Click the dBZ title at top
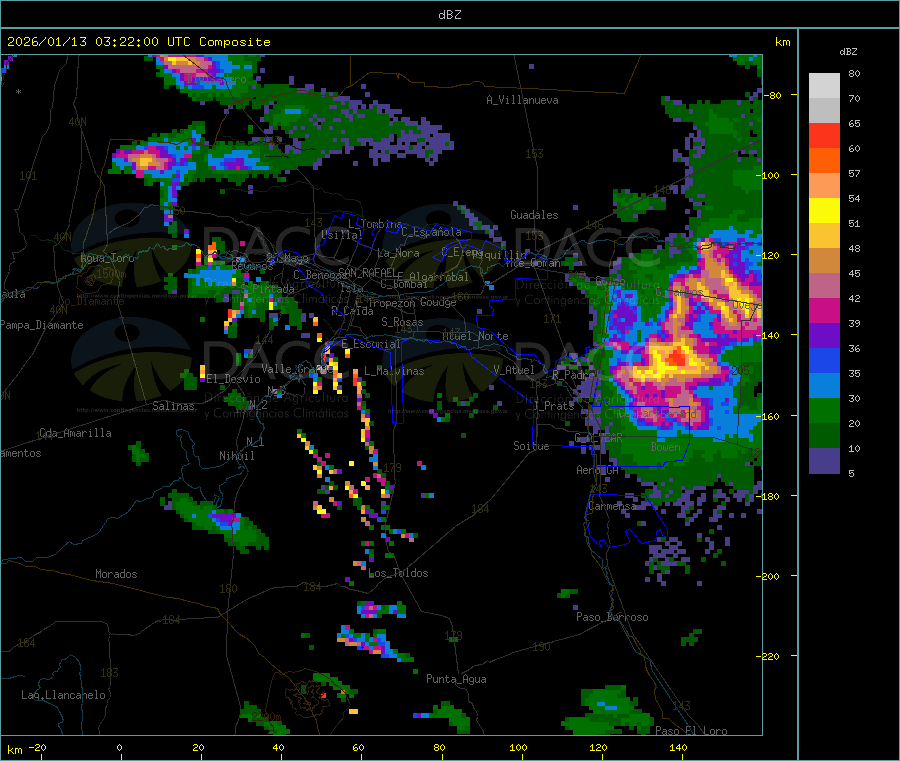 tap(449, 15)
